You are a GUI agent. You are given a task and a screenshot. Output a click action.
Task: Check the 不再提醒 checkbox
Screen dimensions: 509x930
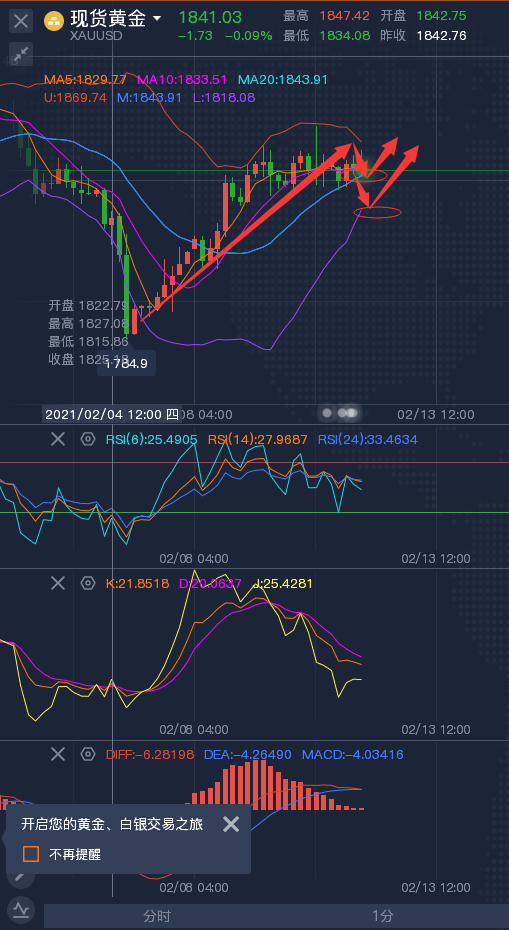click(x=31, y=854)
